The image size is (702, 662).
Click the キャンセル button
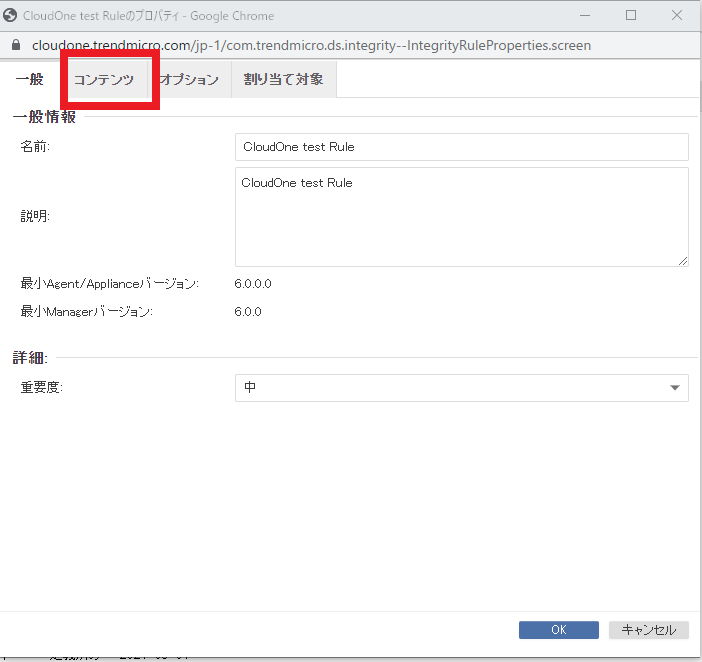click(649, 630)
